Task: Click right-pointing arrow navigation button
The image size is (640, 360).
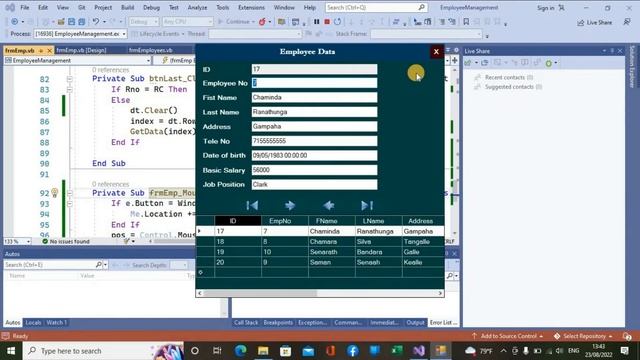Action: [x=290, y=205]
